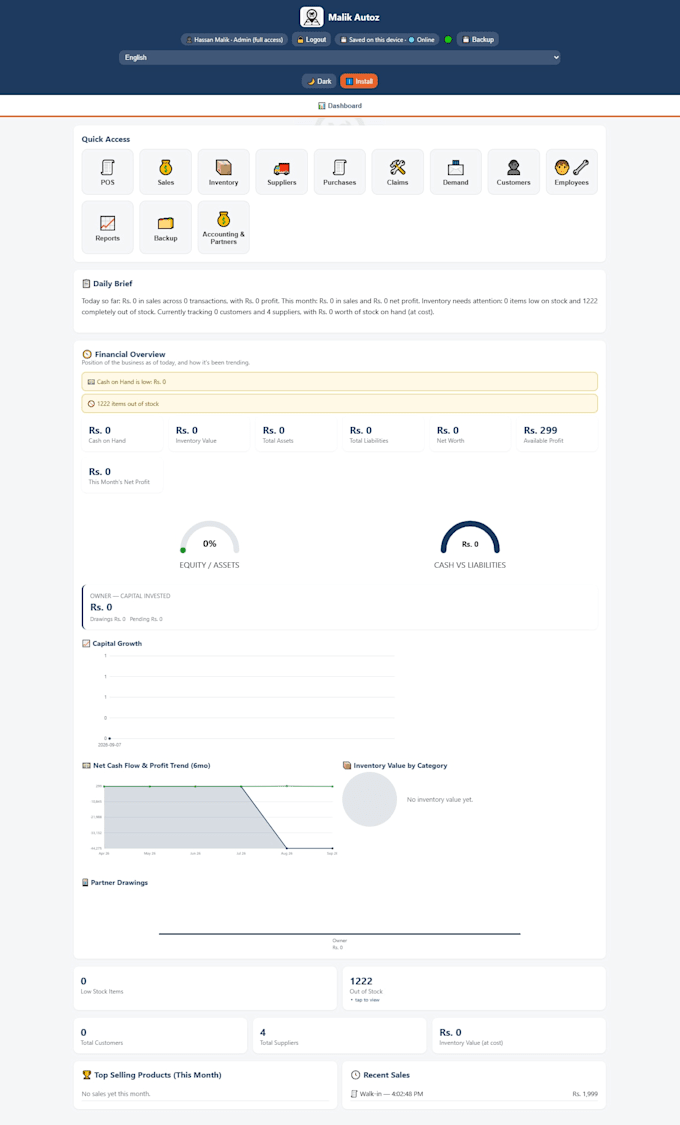The width and height of the screenshot is (680, 1125).
Task: Click the Total Customers card
Action: click(x=160, y=1035)
